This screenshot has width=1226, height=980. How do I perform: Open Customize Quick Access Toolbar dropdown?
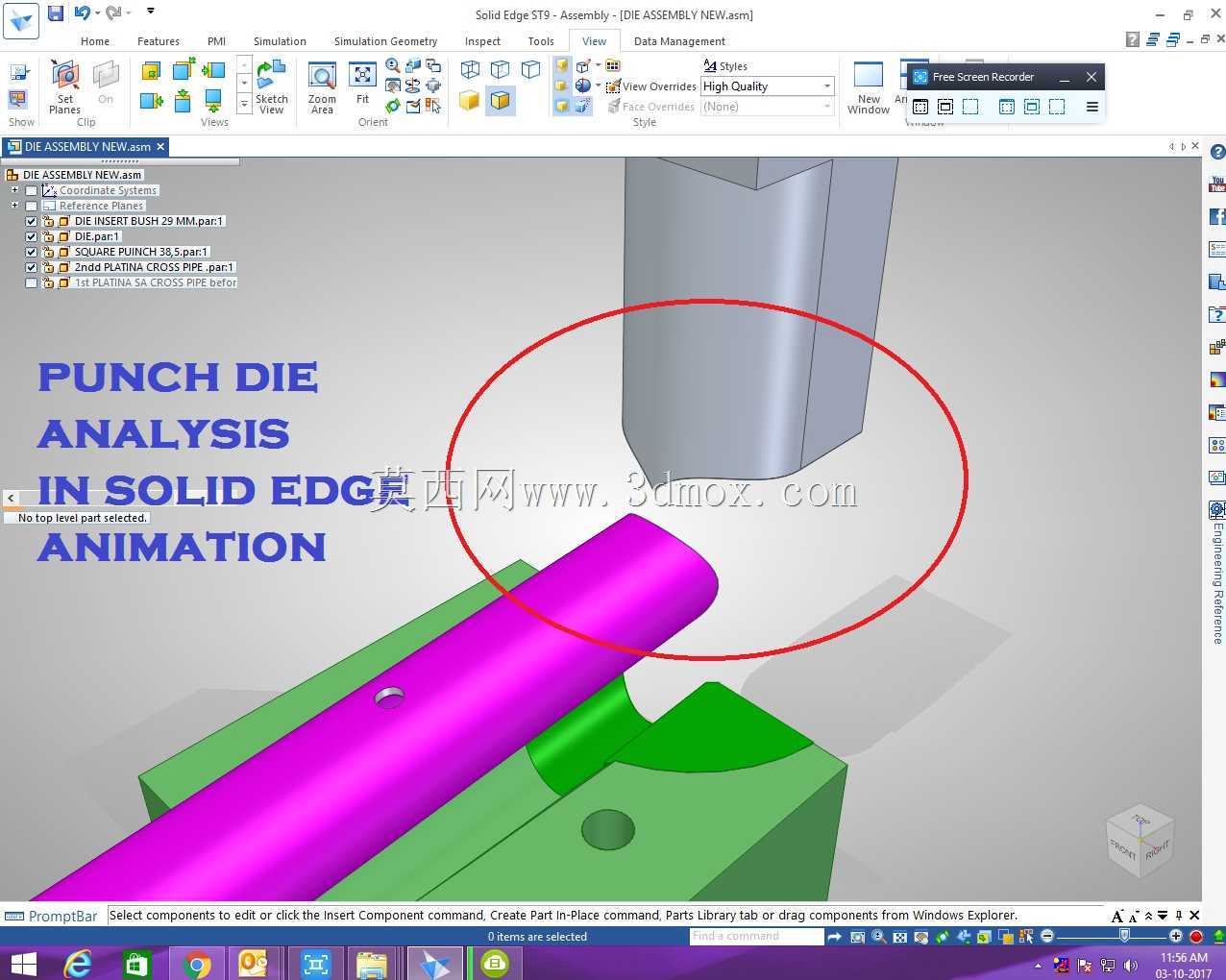(x=151, y=12)
